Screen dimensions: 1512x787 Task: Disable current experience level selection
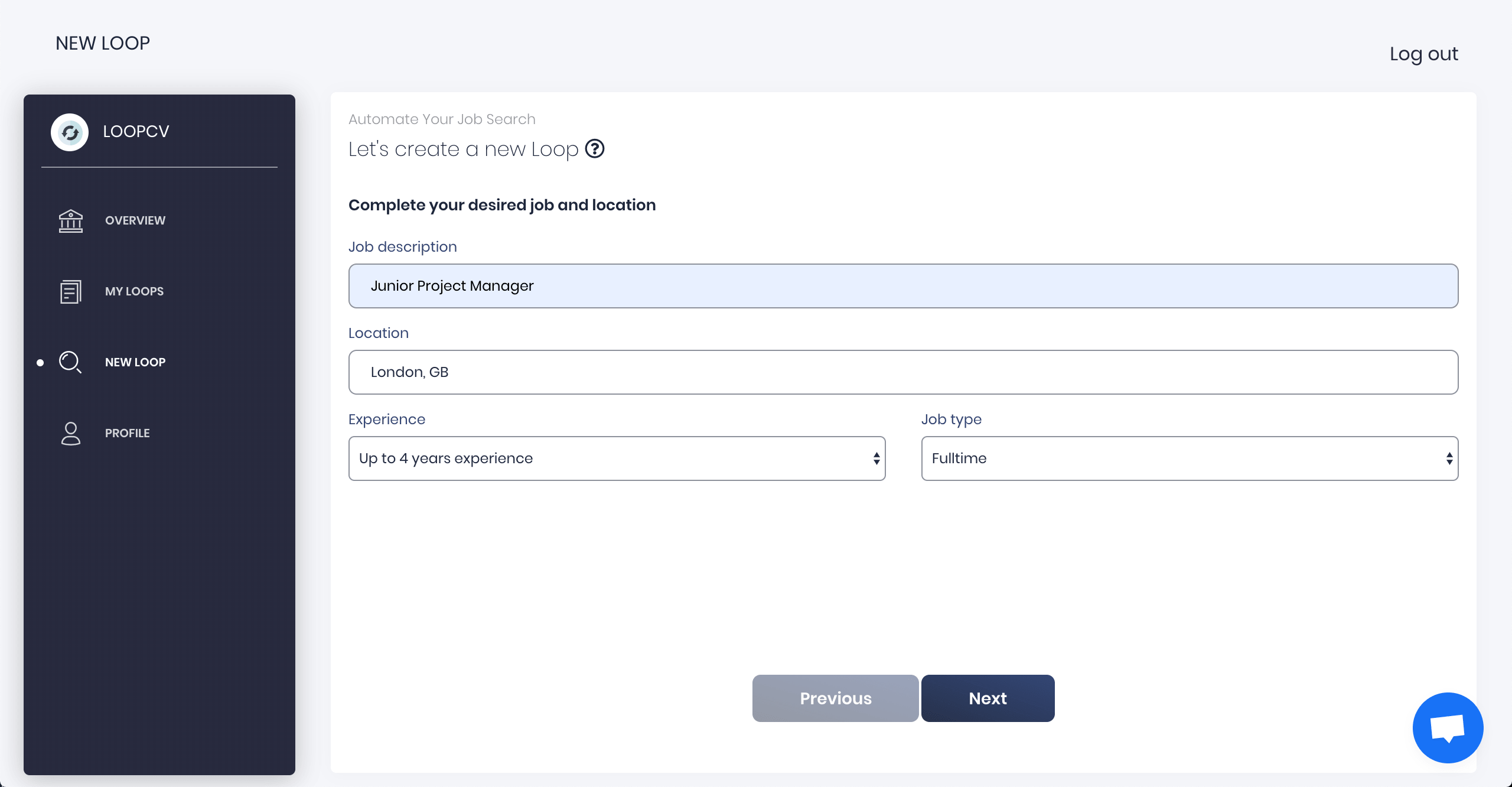coord(617,458)
